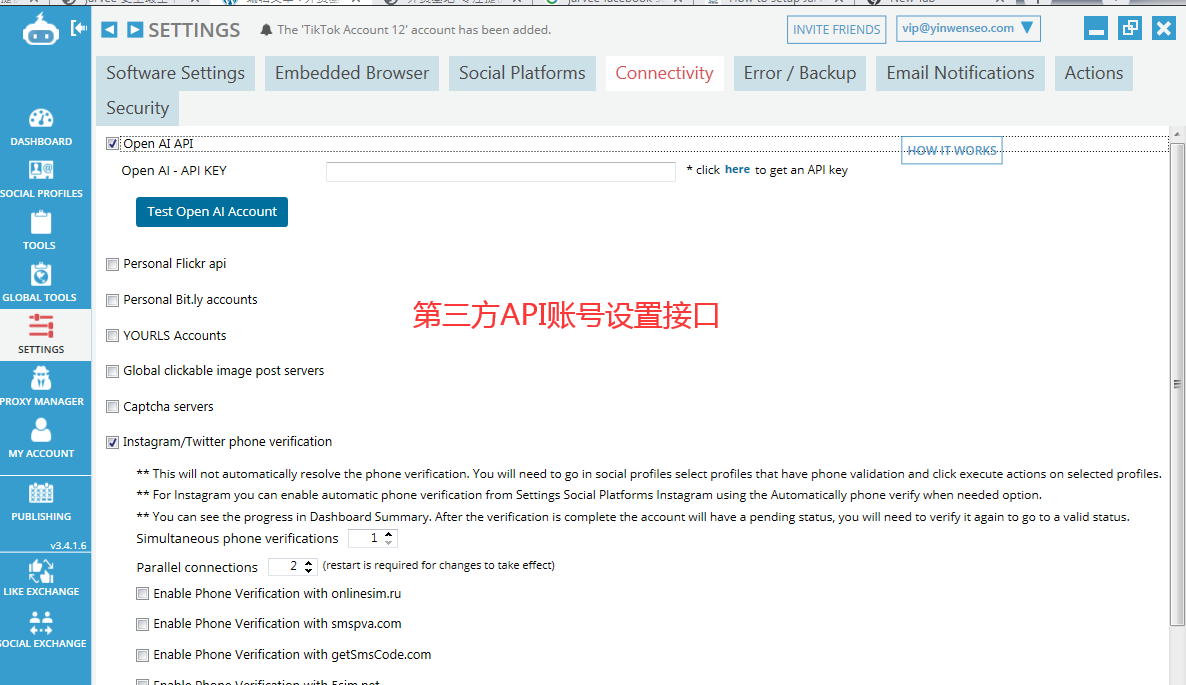Uncheck the Open AI API option
Image resolution: width=1186 pixels, height=685 pixels.
tap(112, 142)
